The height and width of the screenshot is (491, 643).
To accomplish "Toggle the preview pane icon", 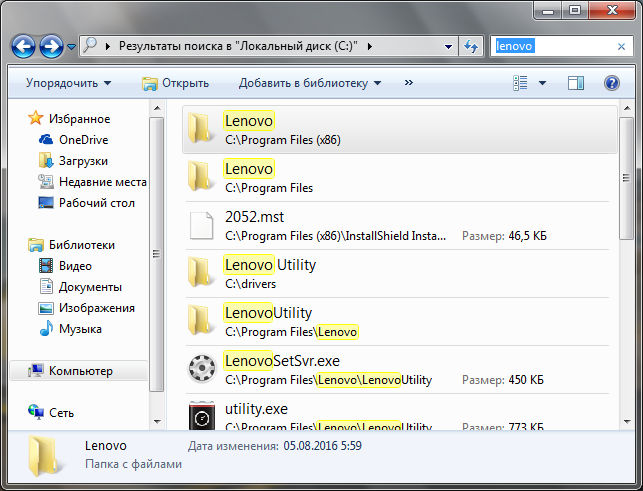I will (576, 83).
